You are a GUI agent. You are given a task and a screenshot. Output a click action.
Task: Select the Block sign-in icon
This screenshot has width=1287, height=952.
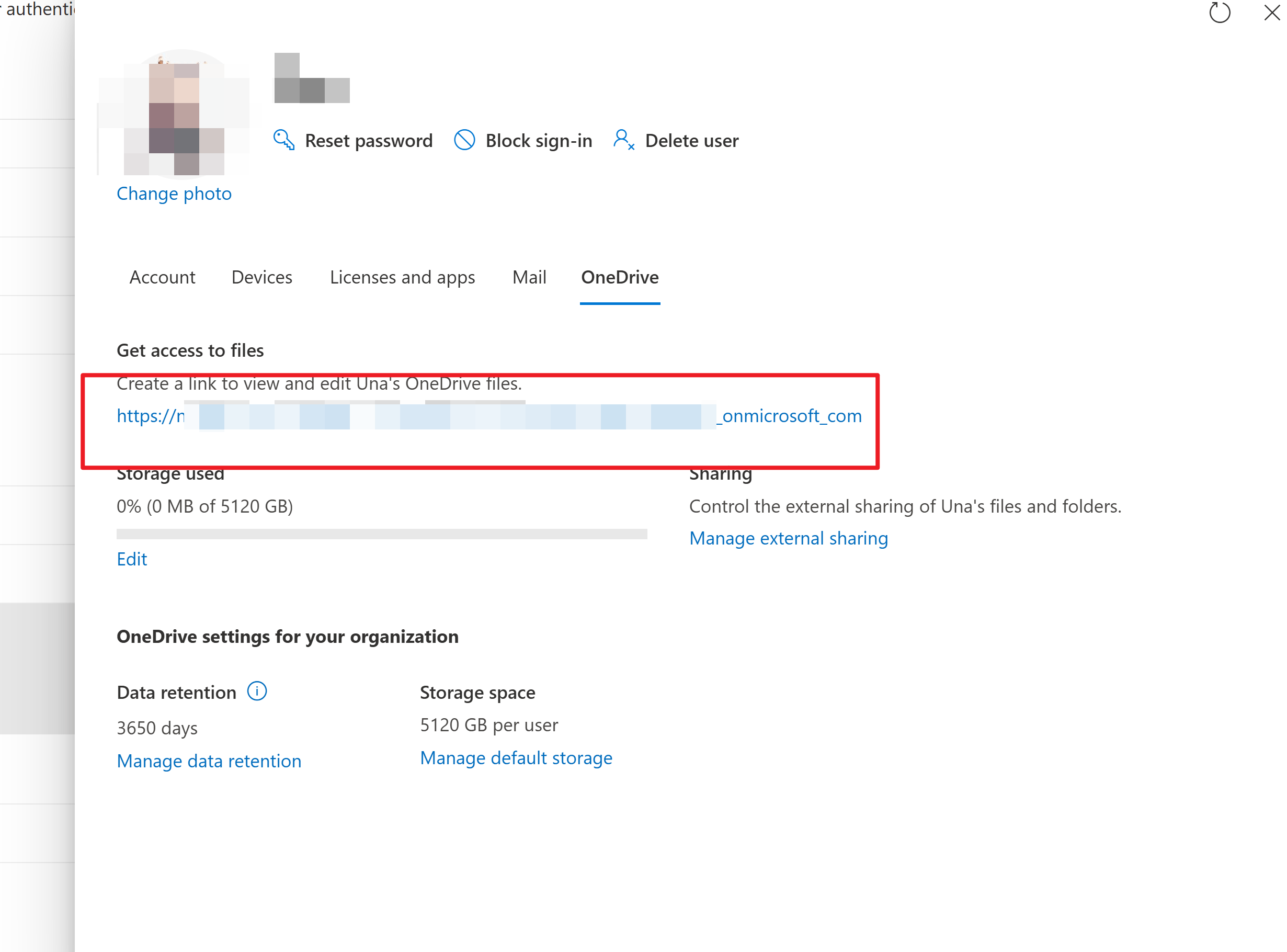click(x=464, y=140)
